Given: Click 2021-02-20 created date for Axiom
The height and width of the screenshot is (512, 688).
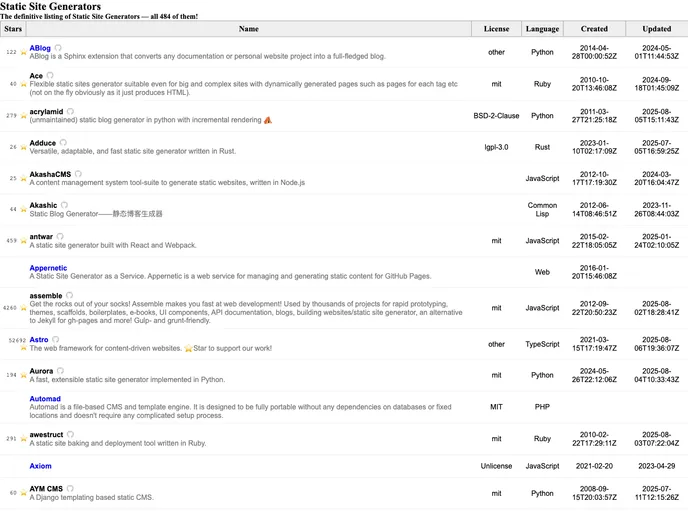Looking at the screenshot, I should tap(594, 466).
